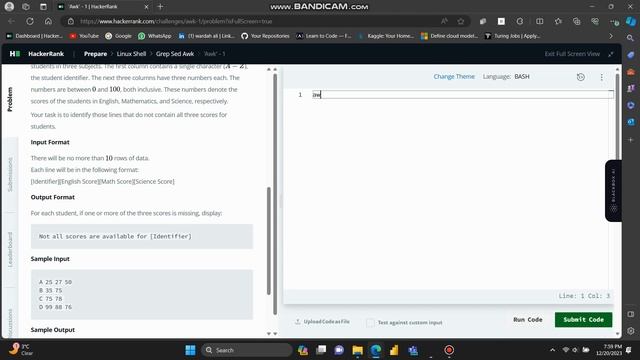Screen dimensions: 640x360
Task: Open a new browser tab
Action: coord(160,7)
